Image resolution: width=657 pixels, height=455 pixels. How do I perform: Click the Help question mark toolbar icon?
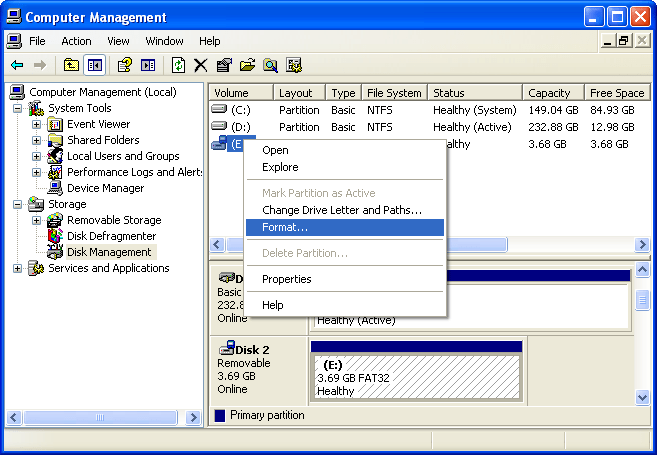click(124, 65)
